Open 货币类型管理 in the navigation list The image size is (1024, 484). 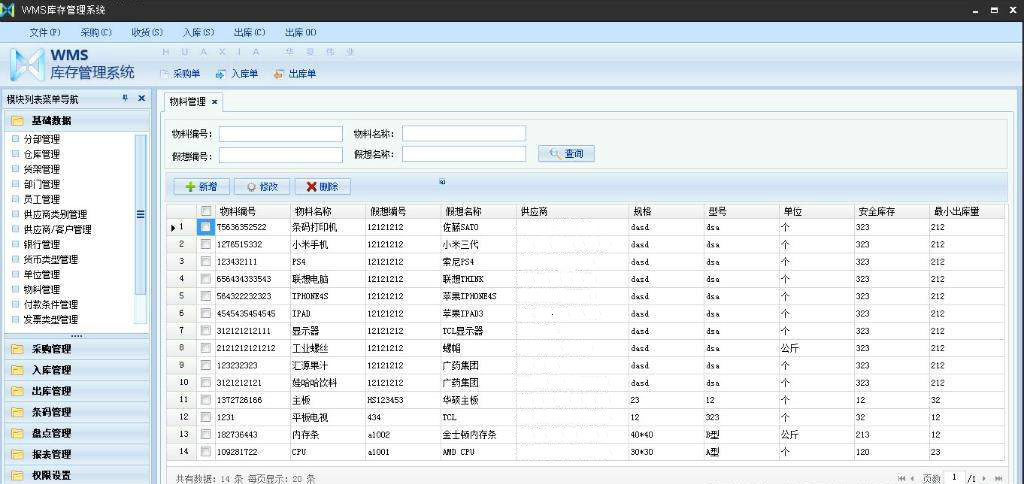(x=51, y=259)
